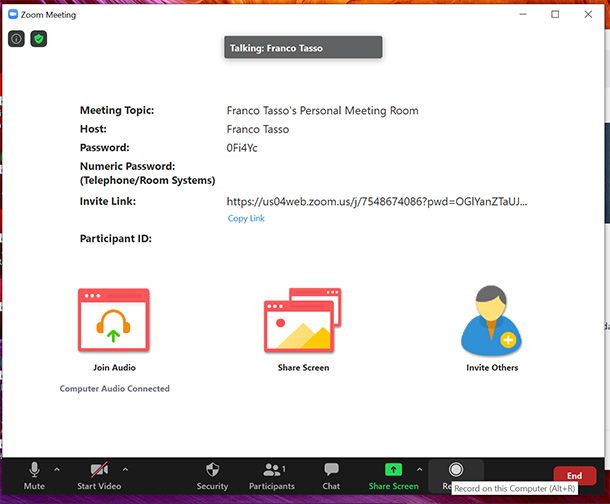
Task: Minimize the Zoom Meeting window
Action: (x=523, y=14)
